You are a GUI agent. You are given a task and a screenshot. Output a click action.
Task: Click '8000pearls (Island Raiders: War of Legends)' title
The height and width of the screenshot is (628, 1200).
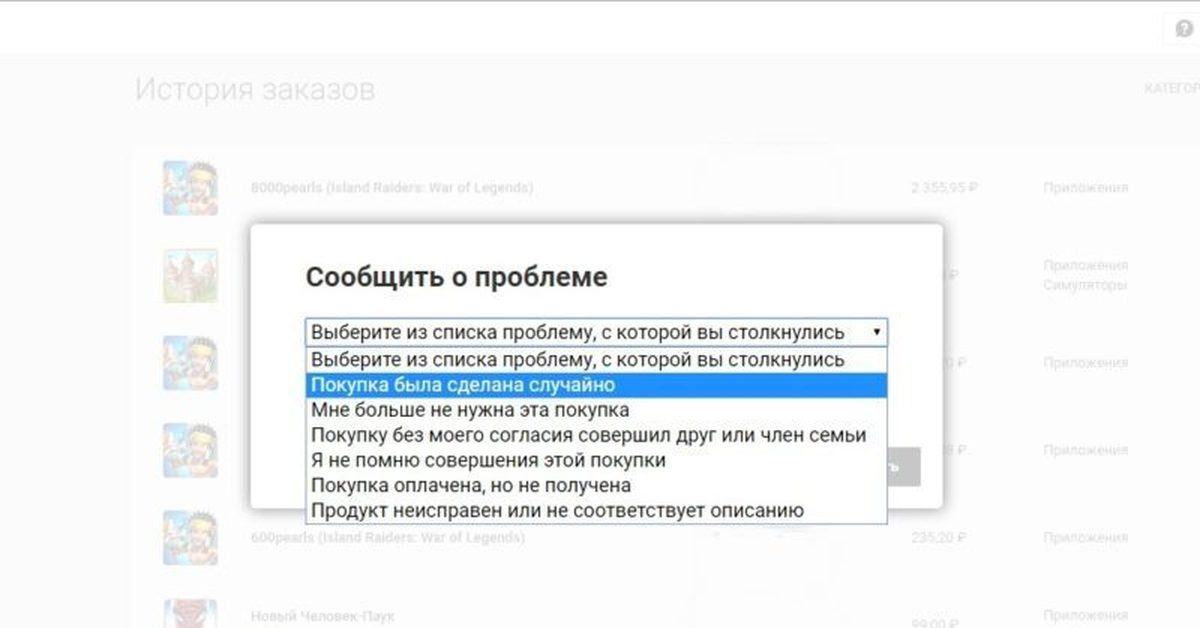[x=392, y=187]
